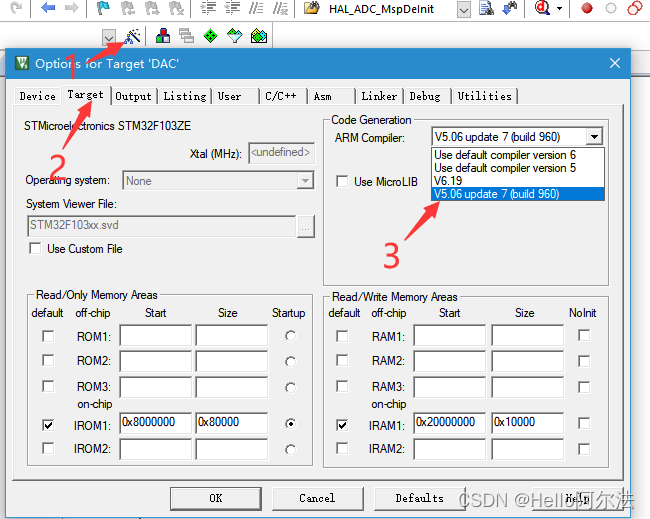Open Options for Target magic wand

(133, 36)
